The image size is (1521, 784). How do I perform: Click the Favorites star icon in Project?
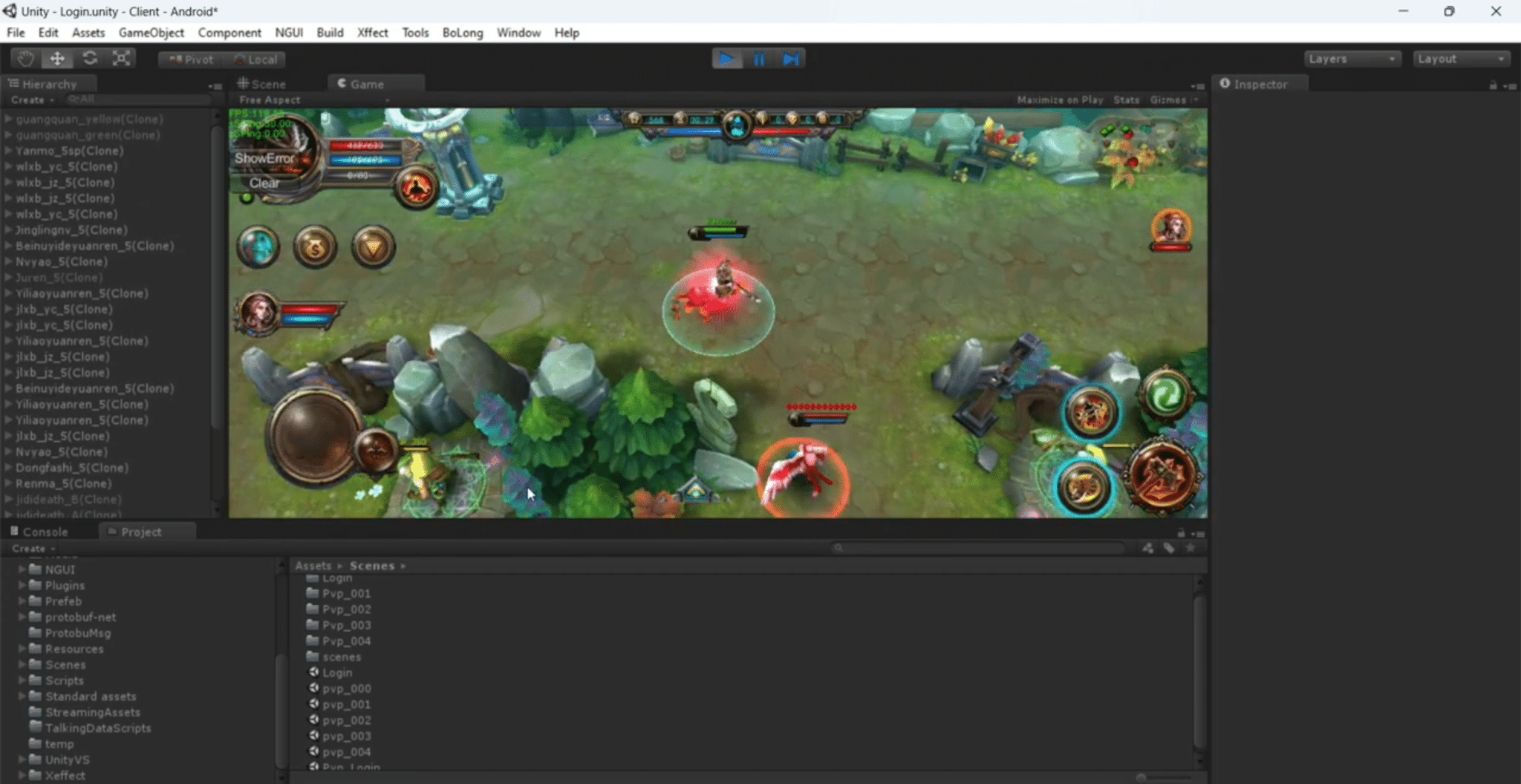[x=1191, y=548]
